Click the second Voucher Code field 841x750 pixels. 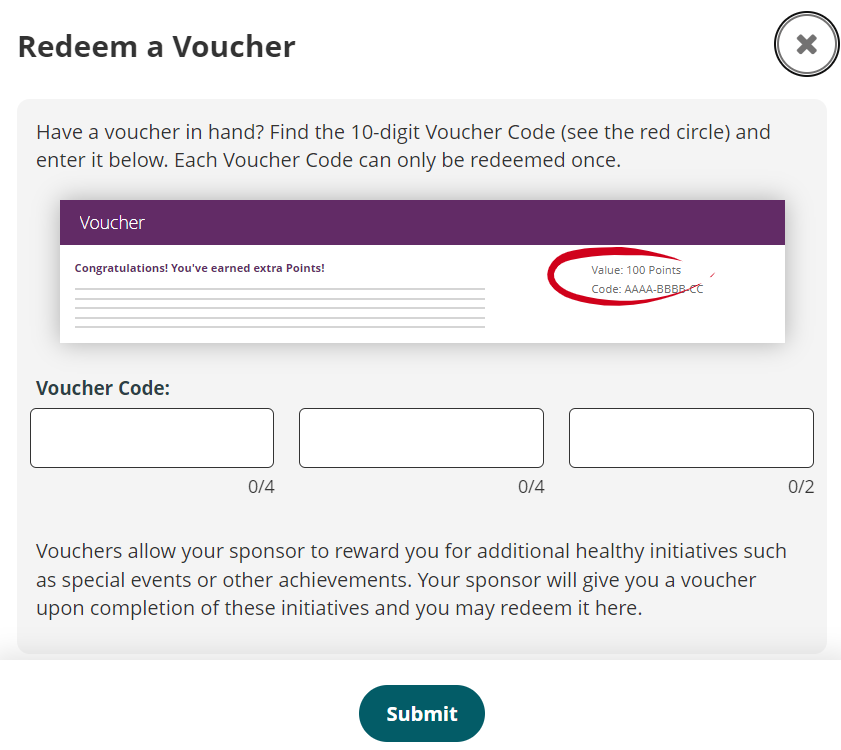(420, 437)
